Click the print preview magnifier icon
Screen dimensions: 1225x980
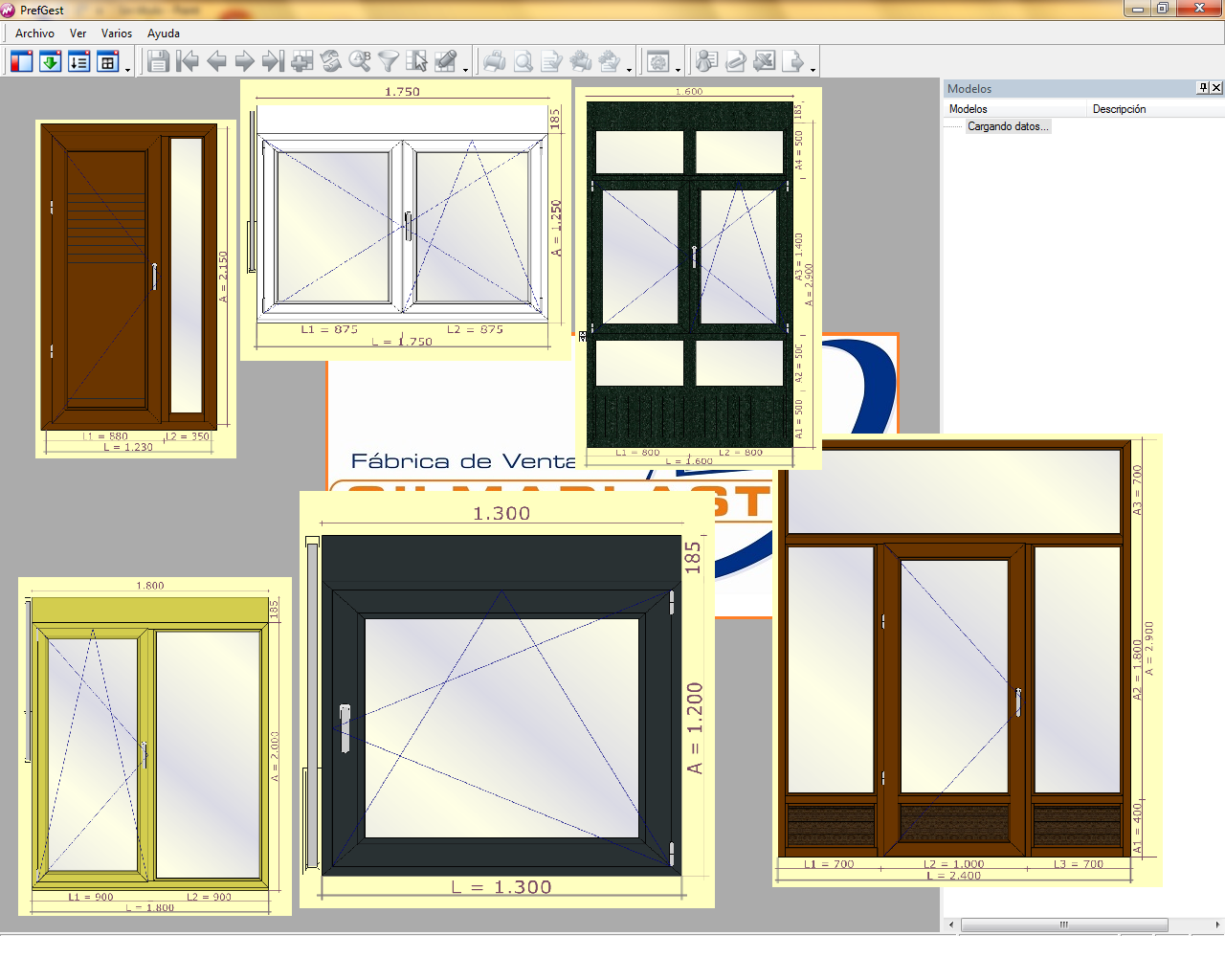[x=523, y=62]
